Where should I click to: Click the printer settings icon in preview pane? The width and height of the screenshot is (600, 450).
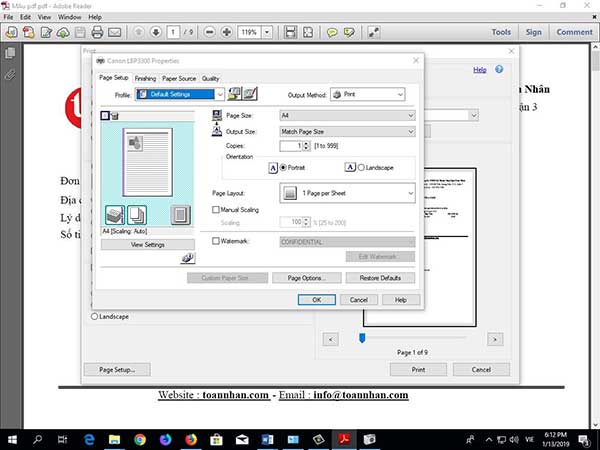115,215
